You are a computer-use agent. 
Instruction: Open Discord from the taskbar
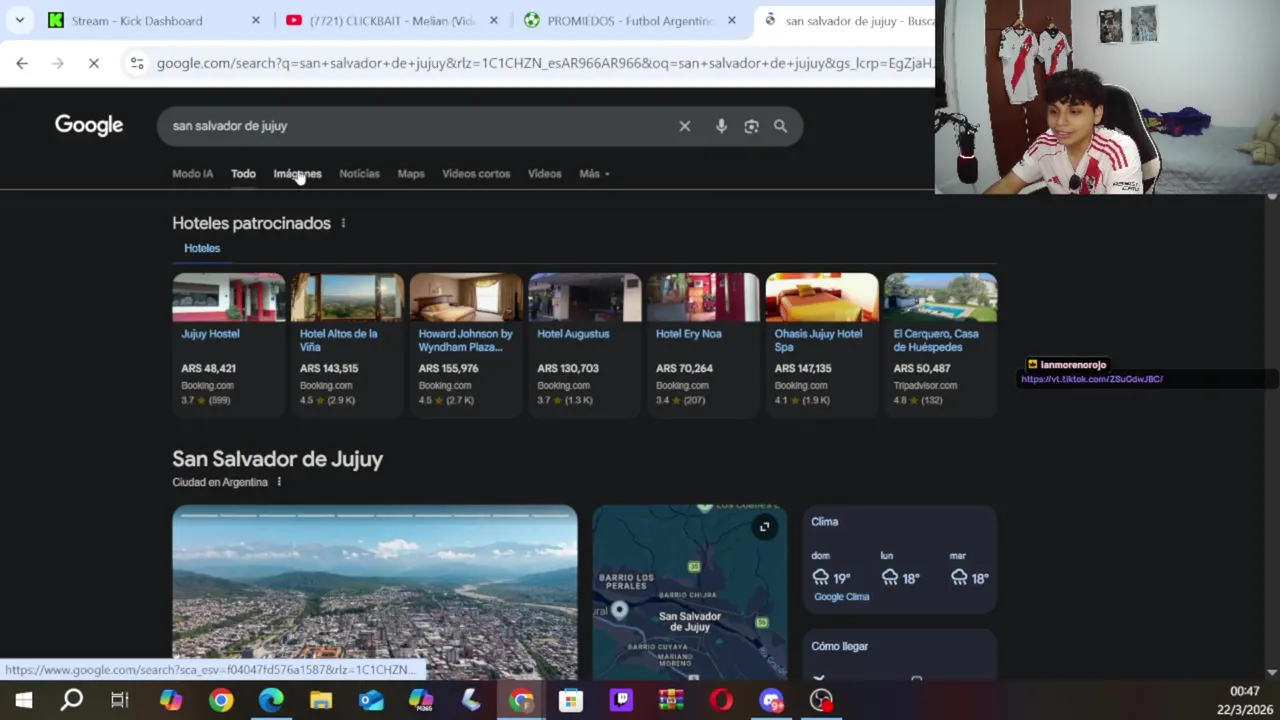(x=771, y=700)
